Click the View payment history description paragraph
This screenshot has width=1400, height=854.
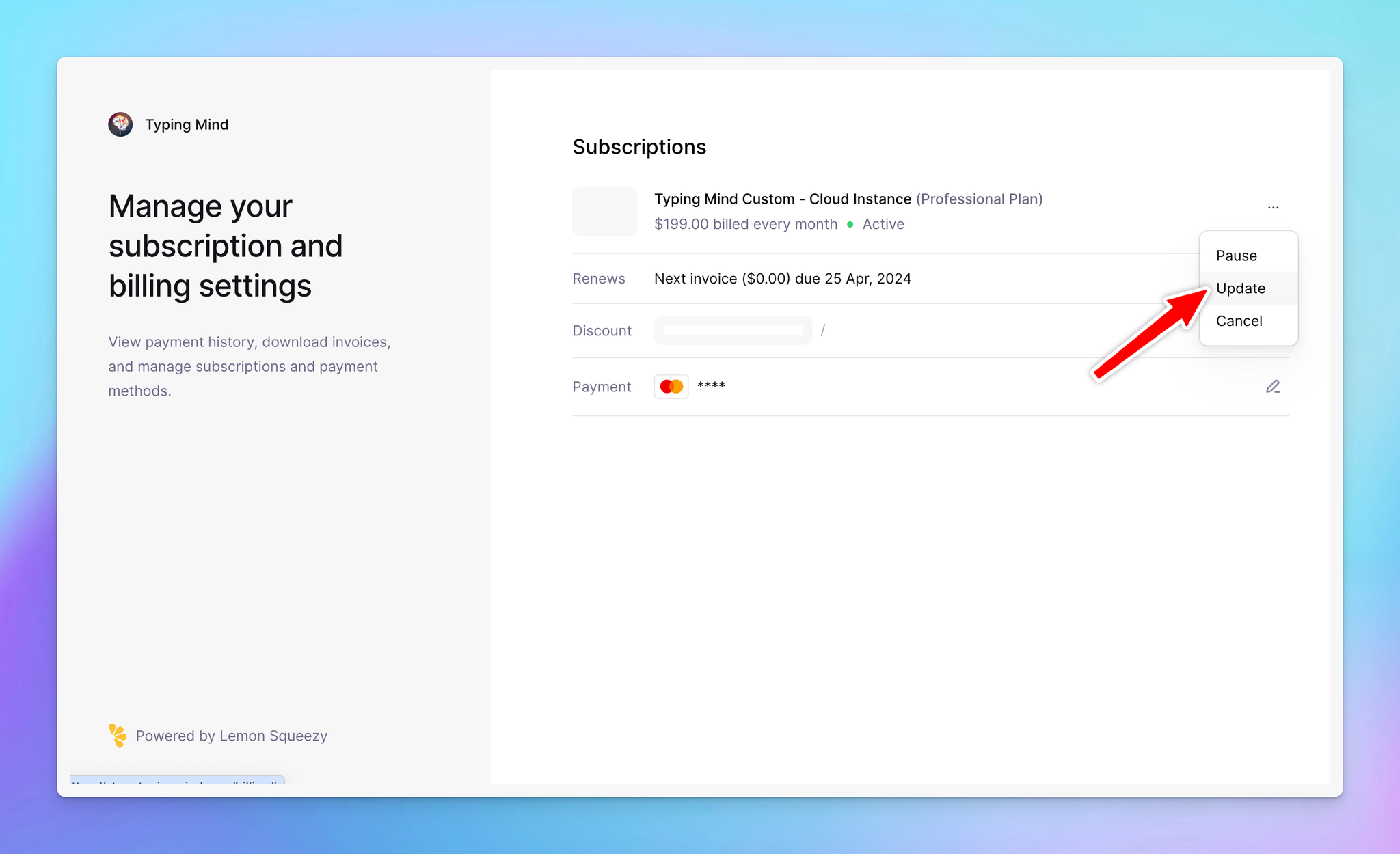tap(250, 366)
